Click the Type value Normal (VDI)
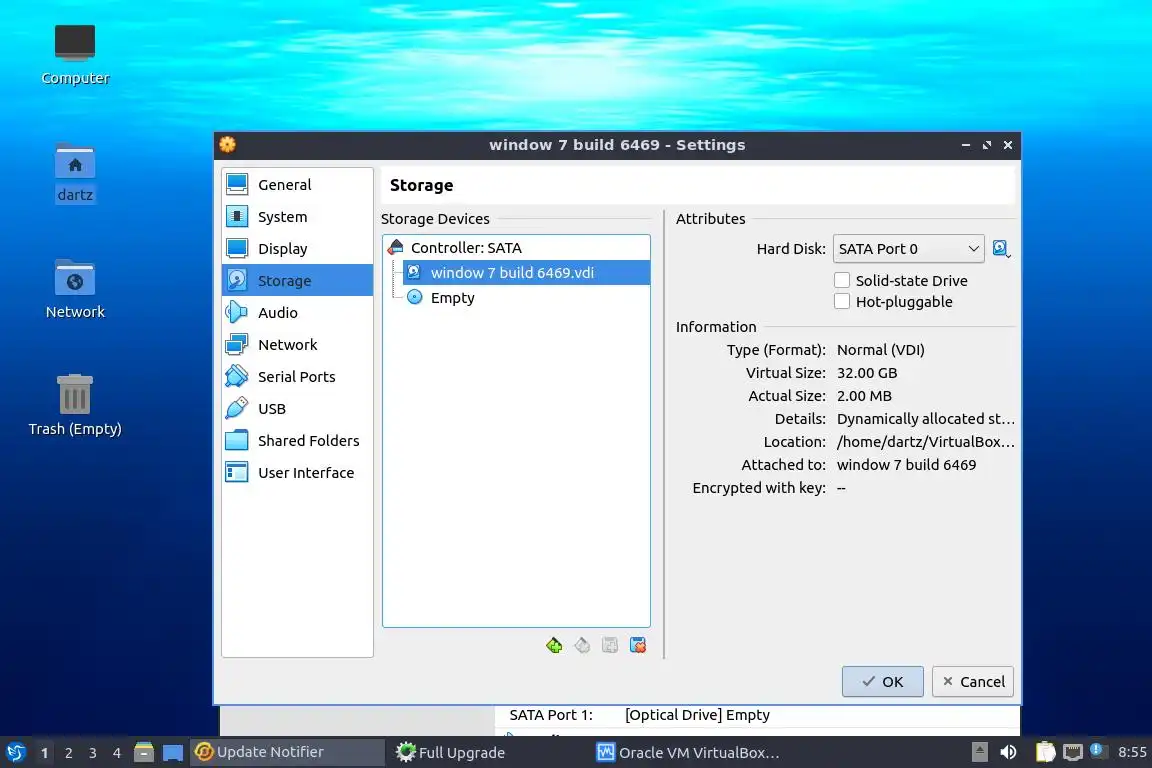This screenshot has width=1152, height=768. coord(880,350)
